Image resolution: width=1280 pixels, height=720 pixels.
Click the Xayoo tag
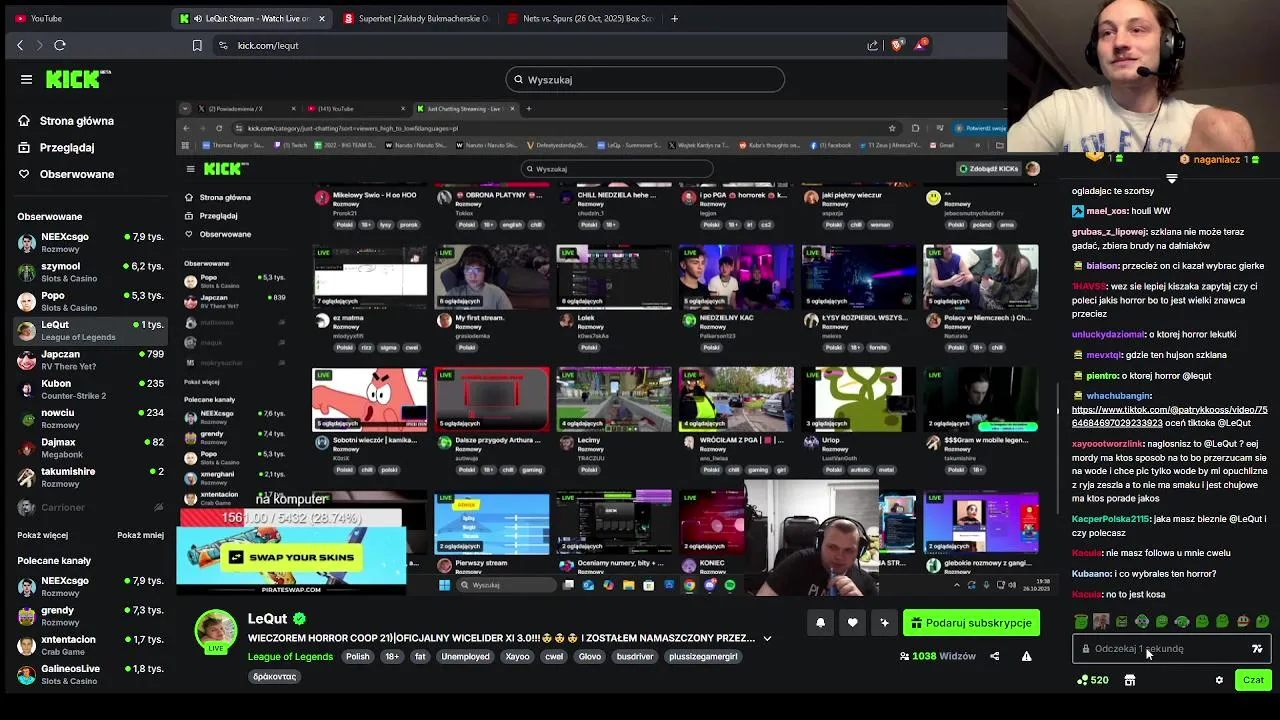coord(517,657)
